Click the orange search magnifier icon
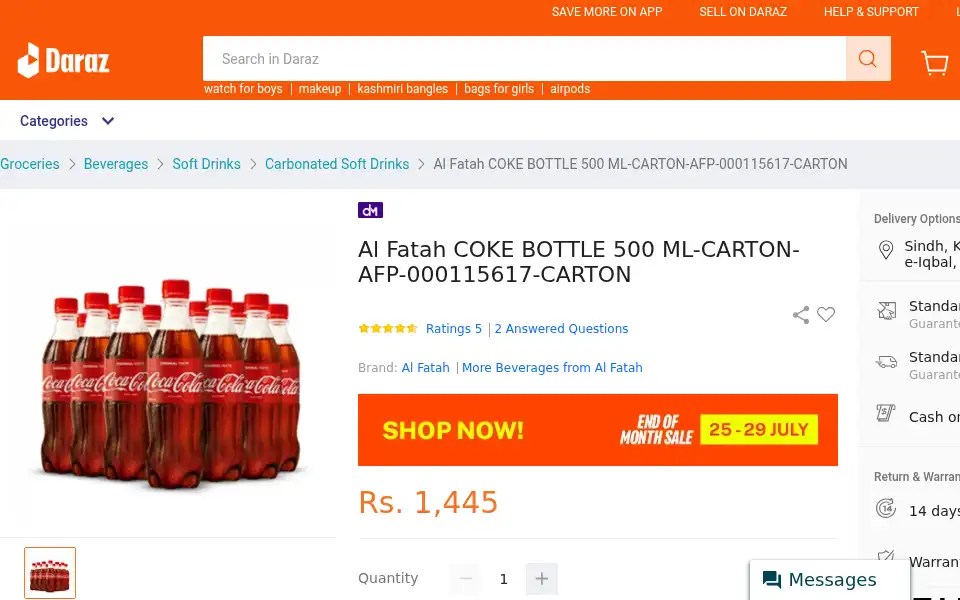 (868, 59)
